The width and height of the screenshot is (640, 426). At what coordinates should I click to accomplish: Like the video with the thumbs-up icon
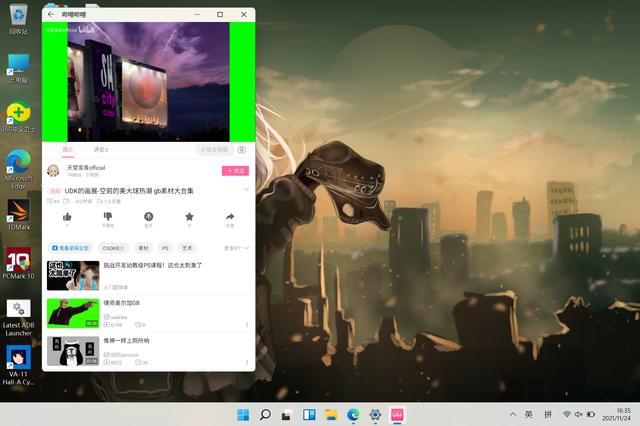pos(67,217)
